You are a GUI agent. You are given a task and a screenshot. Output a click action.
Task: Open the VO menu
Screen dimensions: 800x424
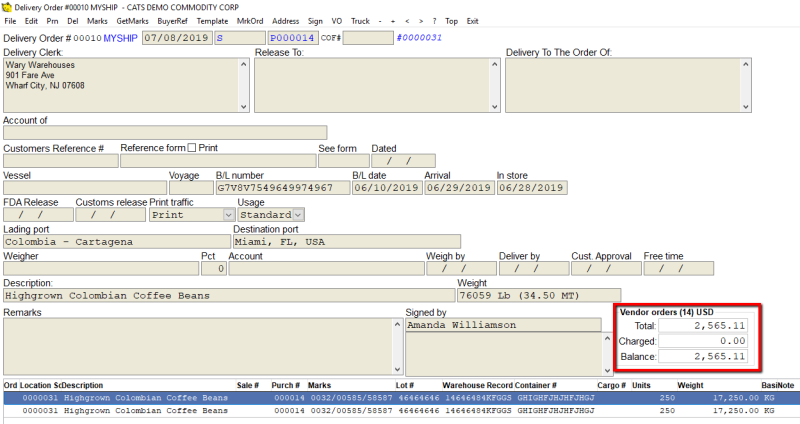pyautogui.click(x=337, y=21)
